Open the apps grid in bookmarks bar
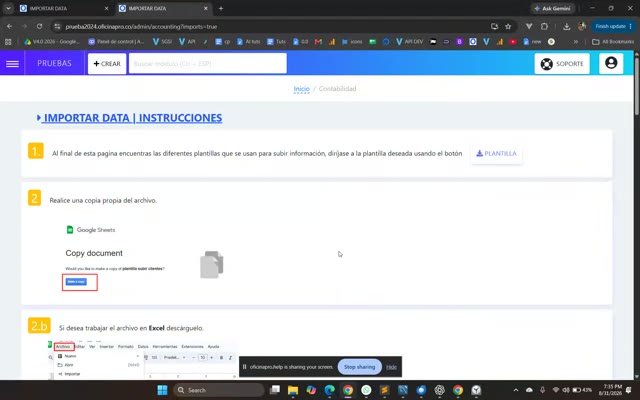This screenshot has width=640, height=400. click(8, 42)
